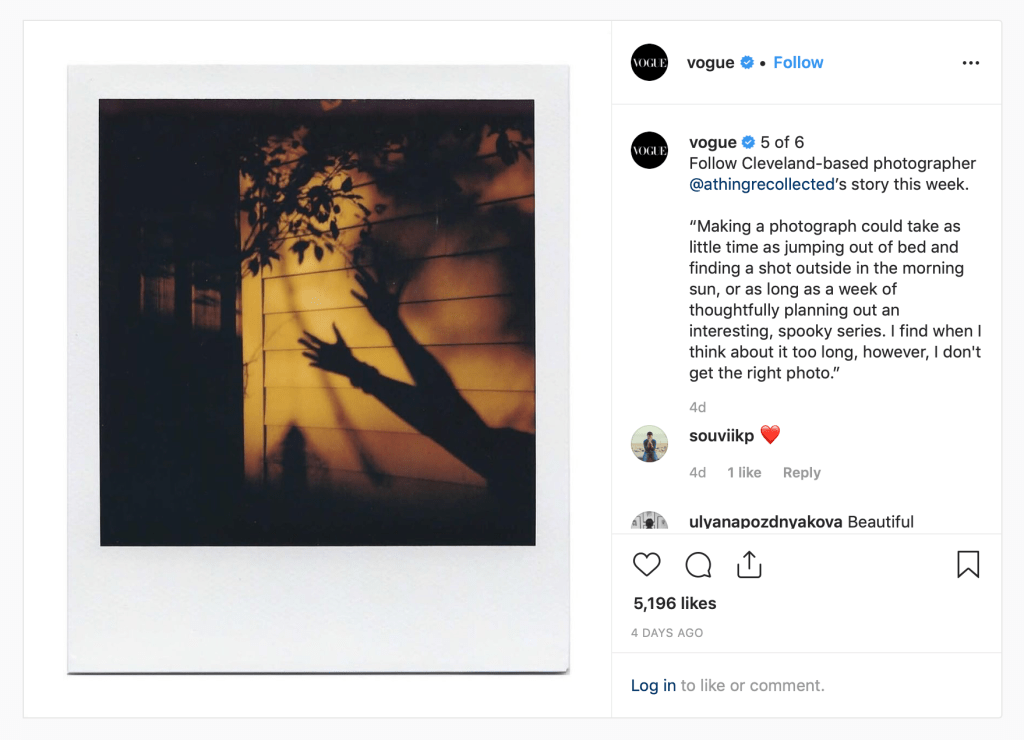
Task: Follow the vogue account
Action: click(798, 63)
